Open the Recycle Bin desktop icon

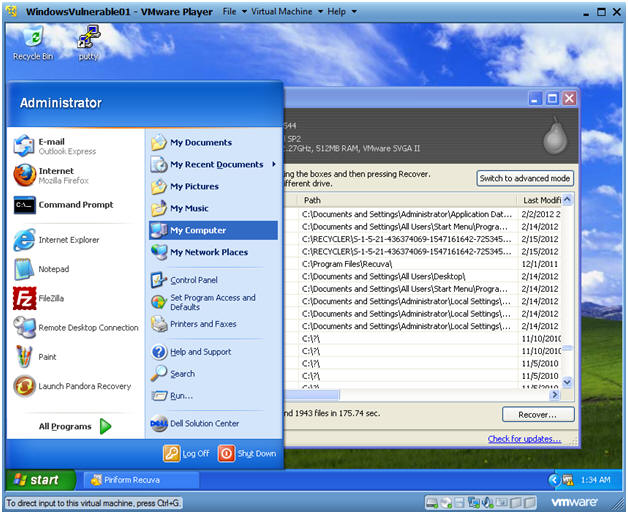pyautogui.click(x=33, y=43)
